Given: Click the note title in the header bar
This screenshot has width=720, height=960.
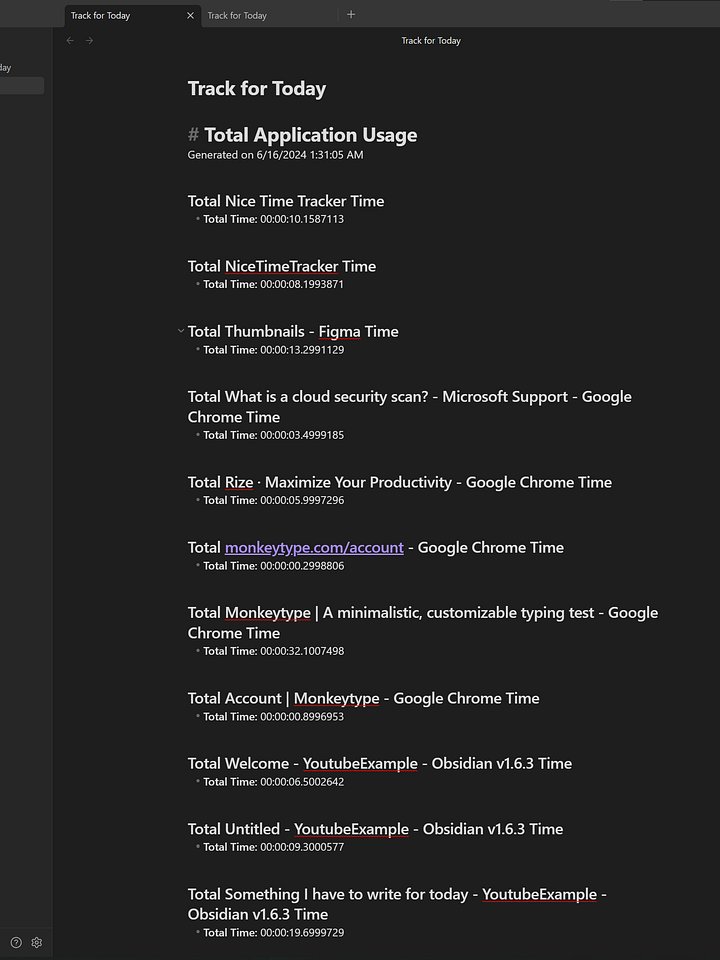Looking at the screenshot, I should 431,41.
